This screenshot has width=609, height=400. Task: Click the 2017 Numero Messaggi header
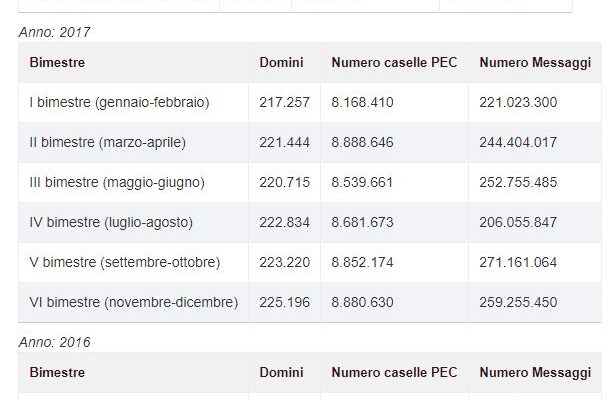pos(535,63)
